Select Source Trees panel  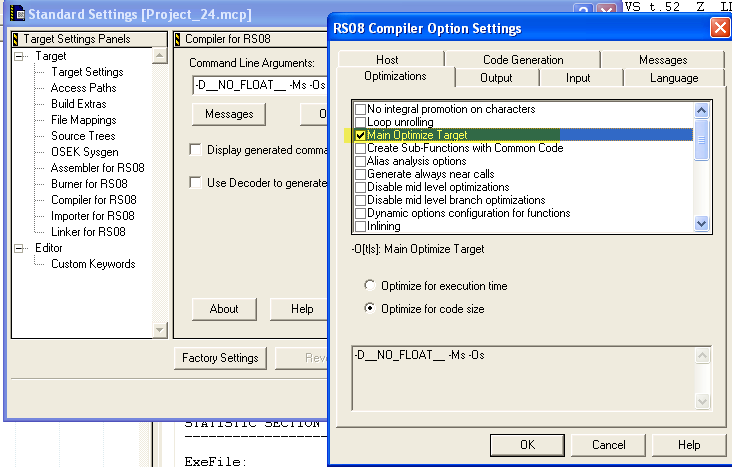point(83,136)
